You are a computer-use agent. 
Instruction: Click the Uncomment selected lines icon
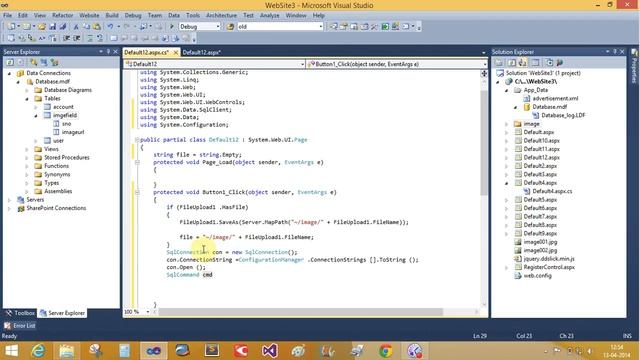(100, 38)
